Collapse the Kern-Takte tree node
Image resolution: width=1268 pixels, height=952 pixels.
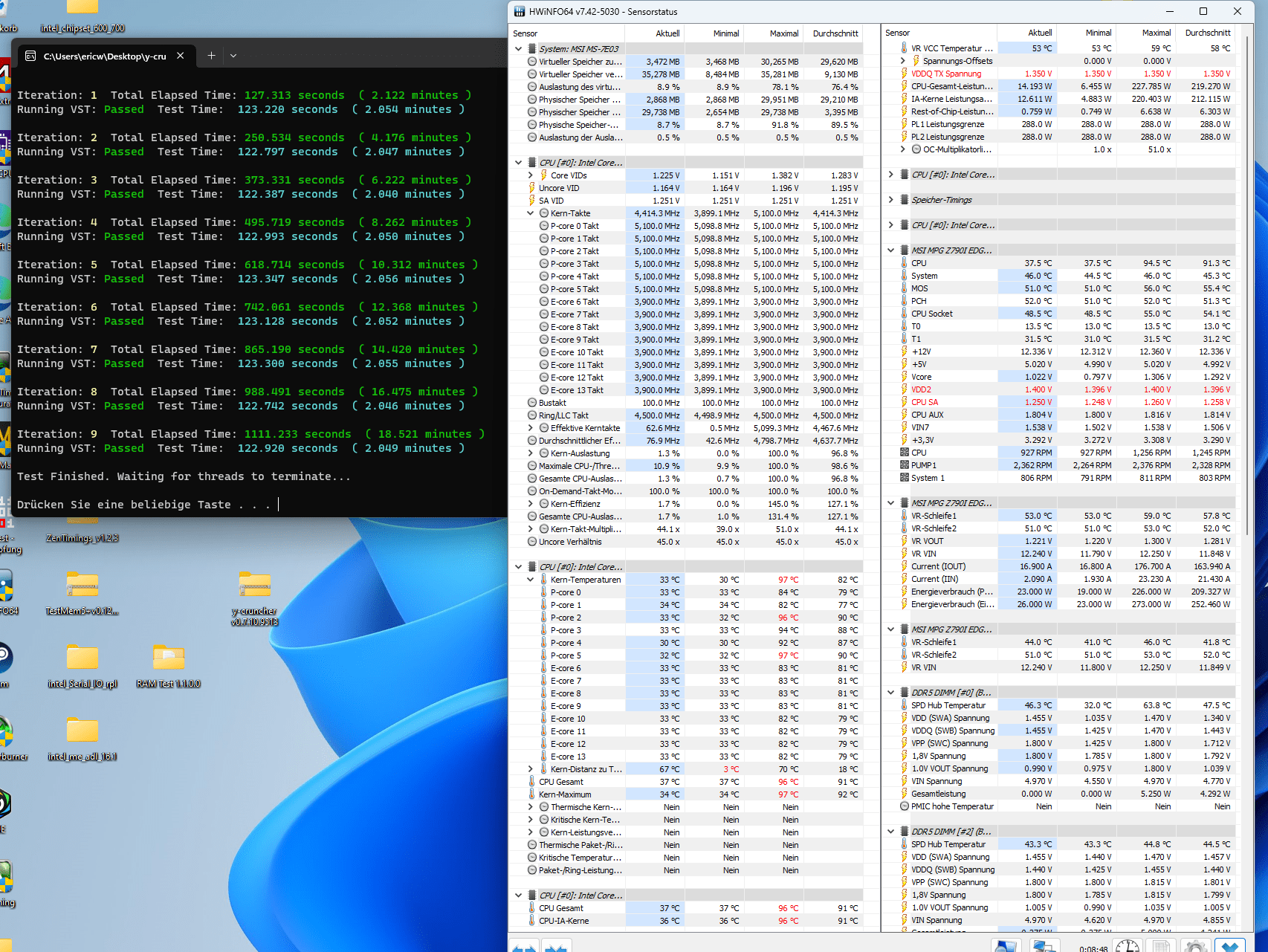tap(531, 213)
